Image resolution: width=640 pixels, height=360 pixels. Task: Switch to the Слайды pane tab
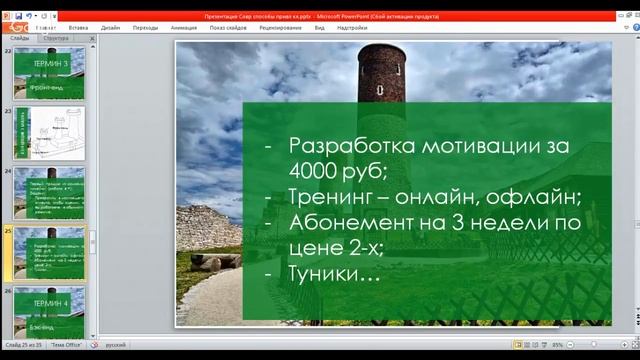click(x=20, y=38)
